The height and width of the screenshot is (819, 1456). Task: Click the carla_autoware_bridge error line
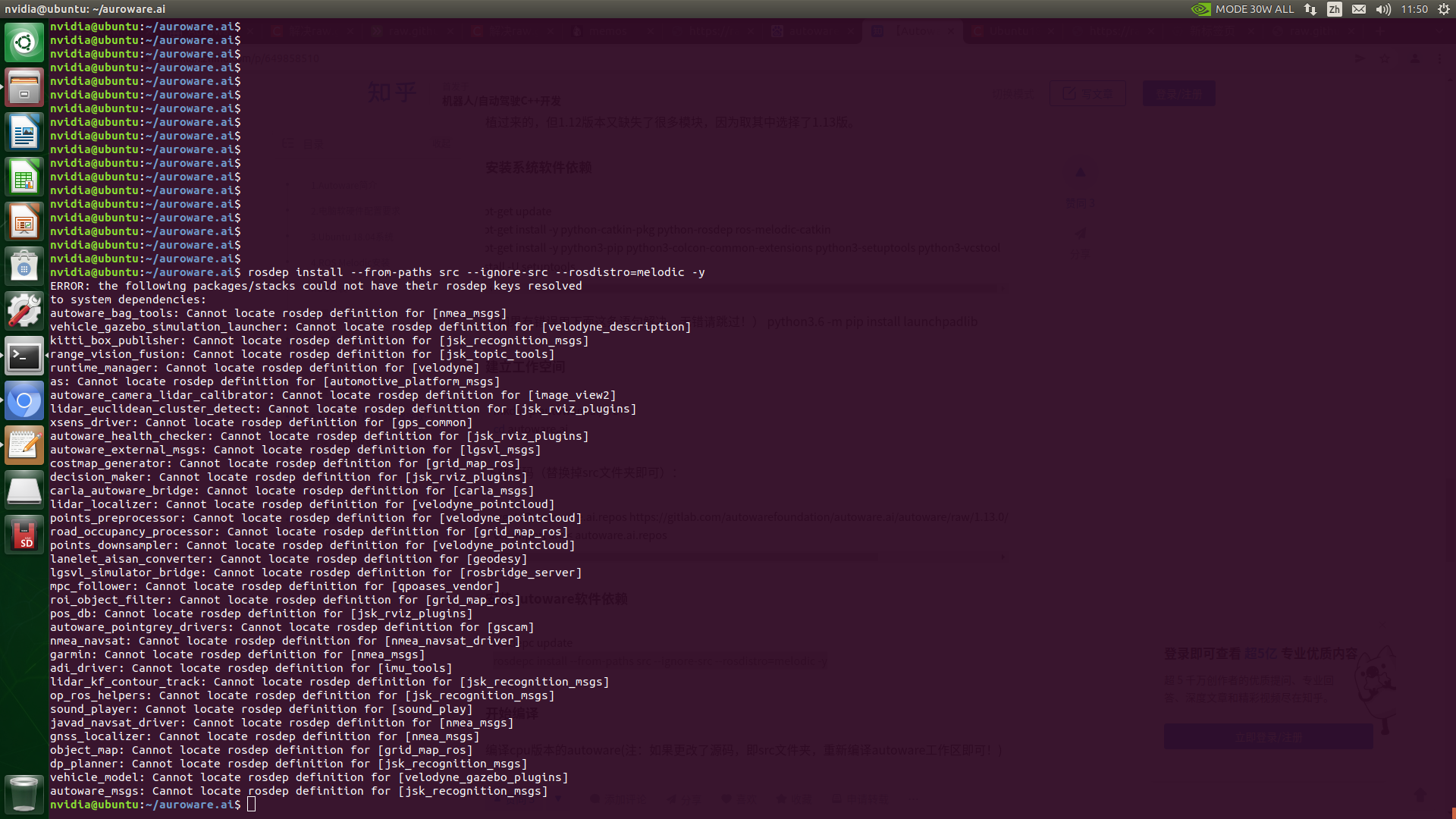[x=292, y=491]
